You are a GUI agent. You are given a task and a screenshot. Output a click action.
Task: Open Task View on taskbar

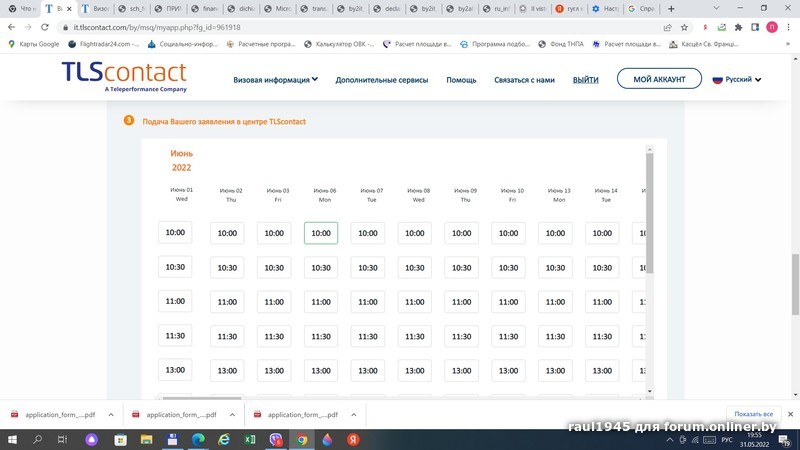(x=62, y=439)
